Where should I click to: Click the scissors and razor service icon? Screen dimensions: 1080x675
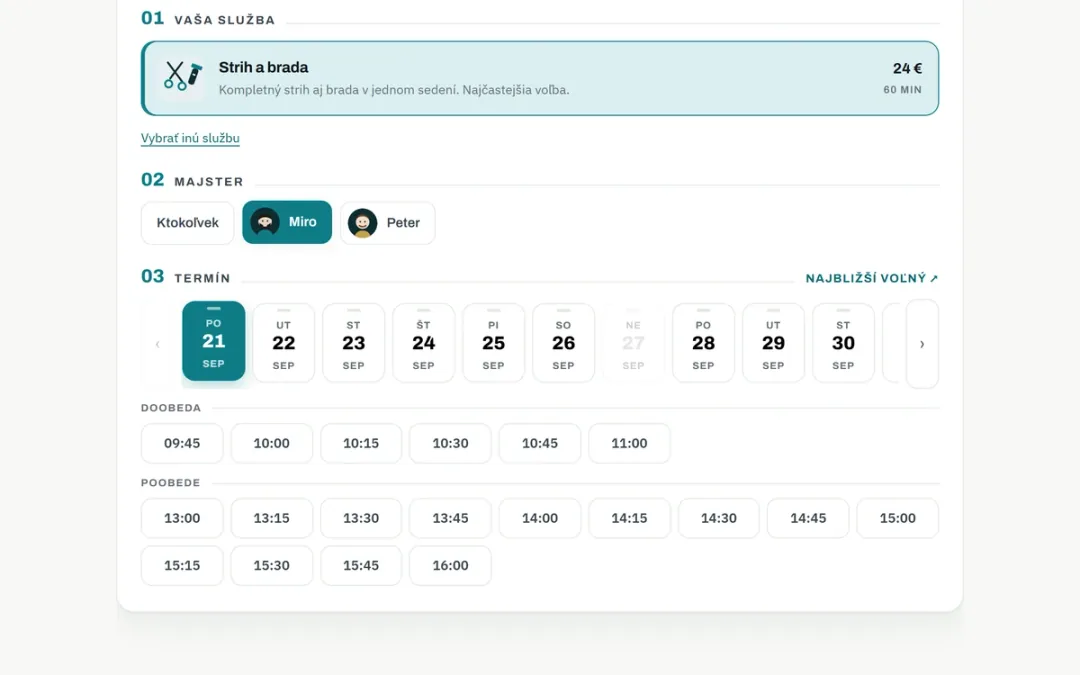(183, 76)
